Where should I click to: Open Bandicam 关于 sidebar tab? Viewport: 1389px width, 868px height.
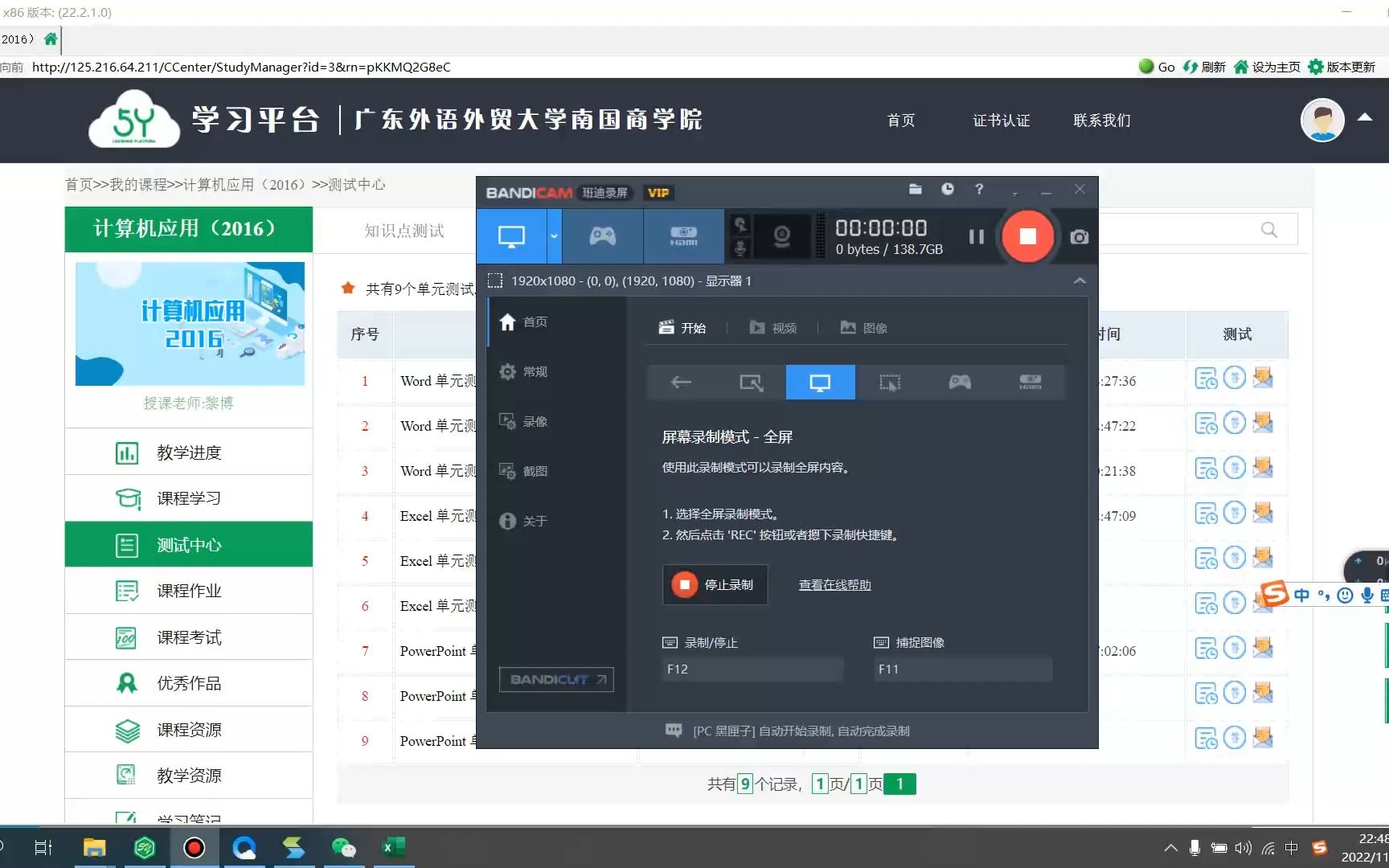click(x=556, y=521)
